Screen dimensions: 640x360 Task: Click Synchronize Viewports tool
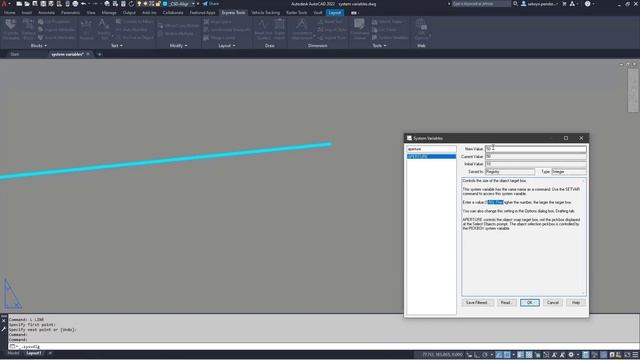(227, 30)
